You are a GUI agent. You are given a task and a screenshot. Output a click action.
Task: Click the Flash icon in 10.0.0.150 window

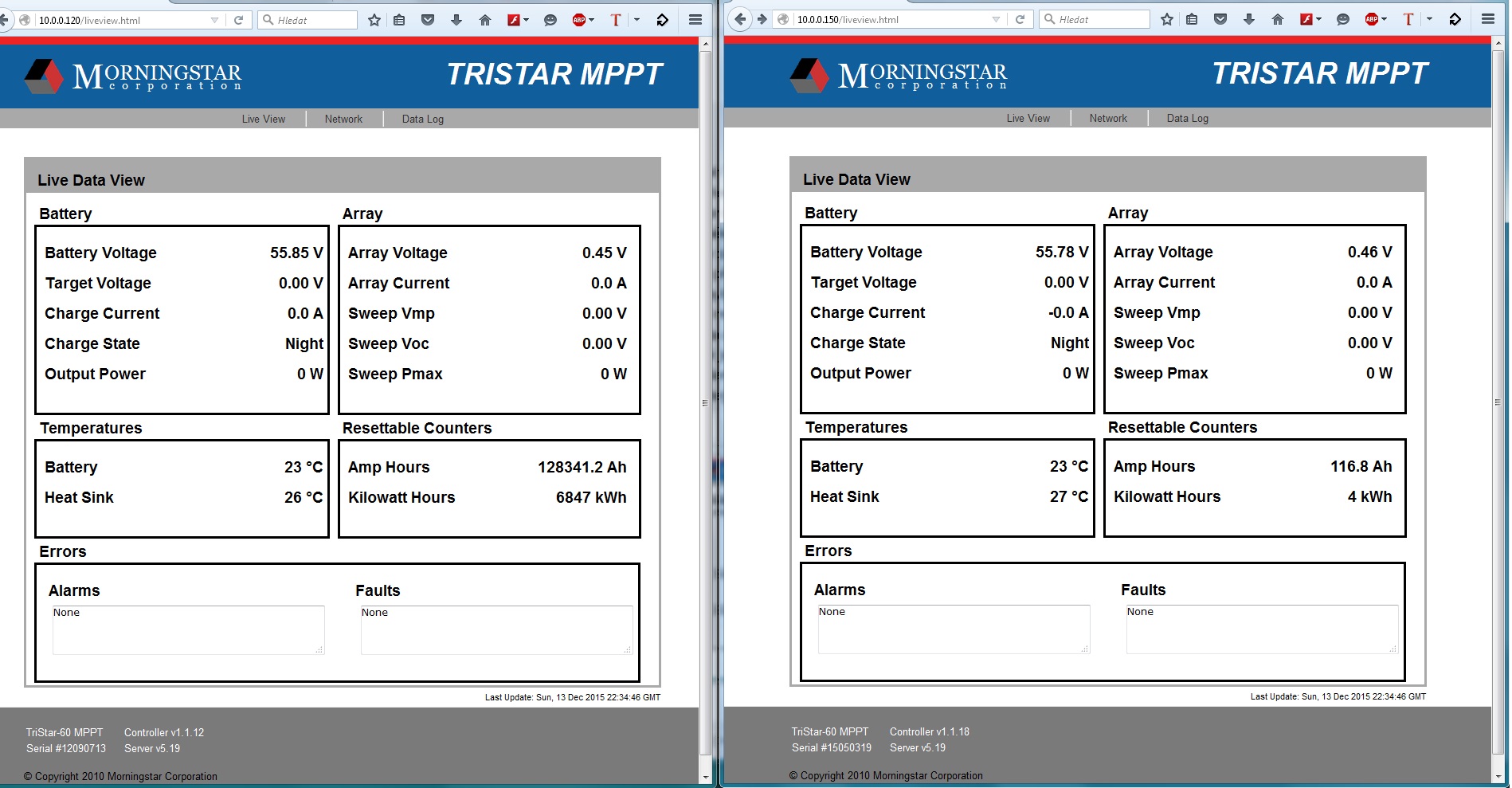click(x=1306, y=19)
